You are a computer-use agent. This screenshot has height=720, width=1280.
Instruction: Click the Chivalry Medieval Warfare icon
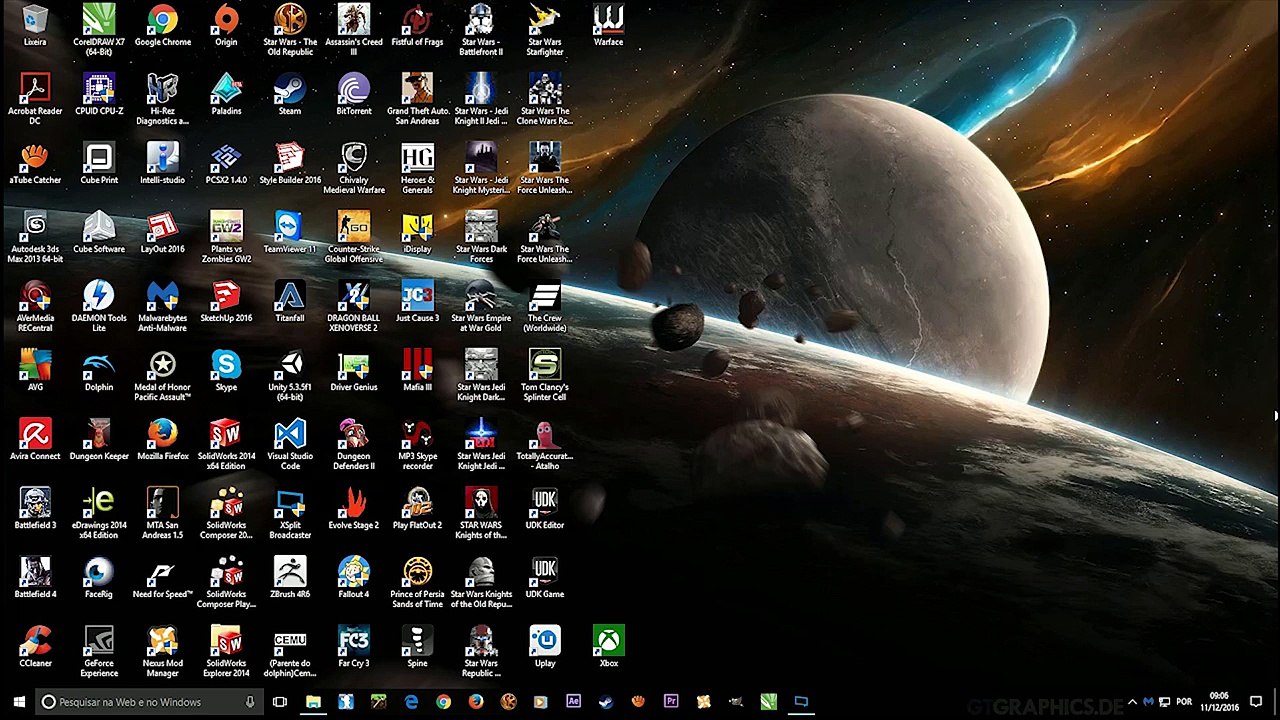click(x=353, y=168)
